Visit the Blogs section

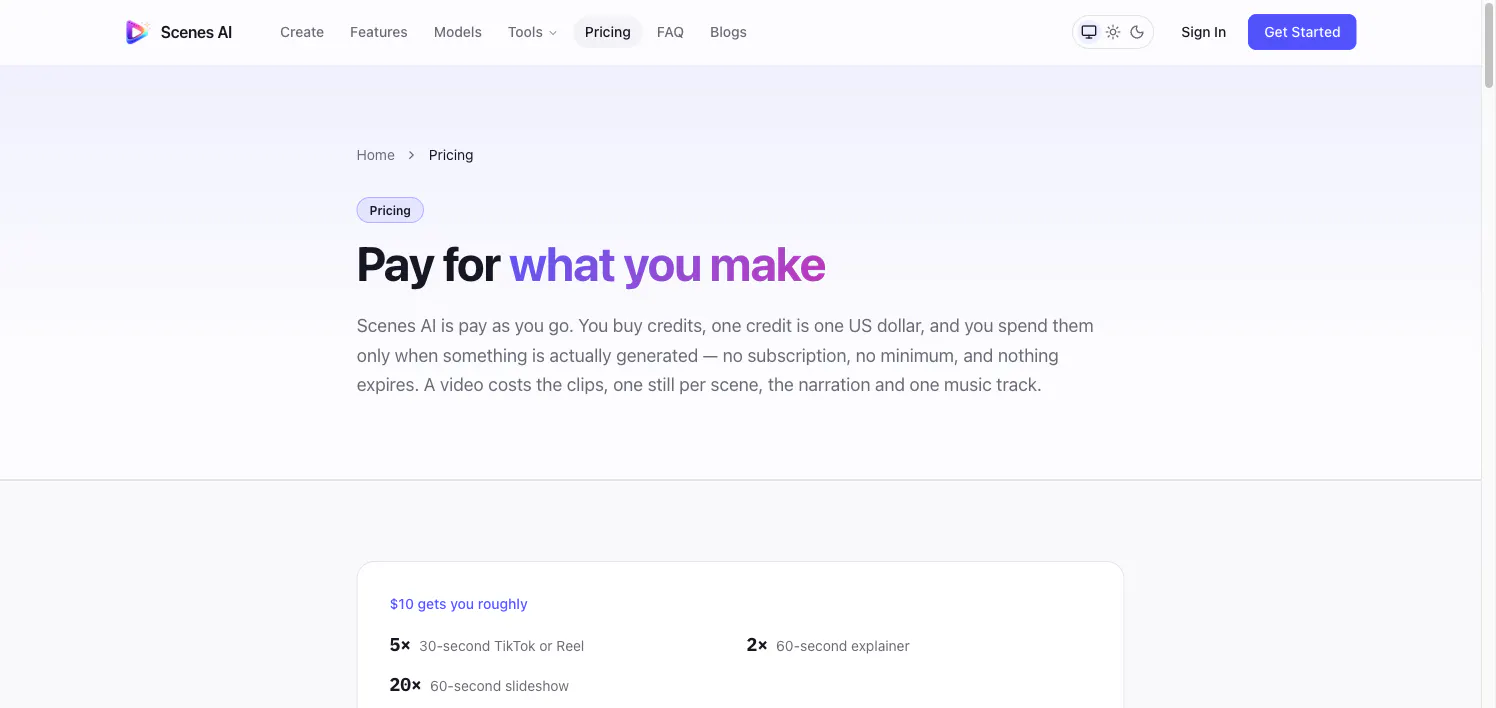click(x=728, y=32)
